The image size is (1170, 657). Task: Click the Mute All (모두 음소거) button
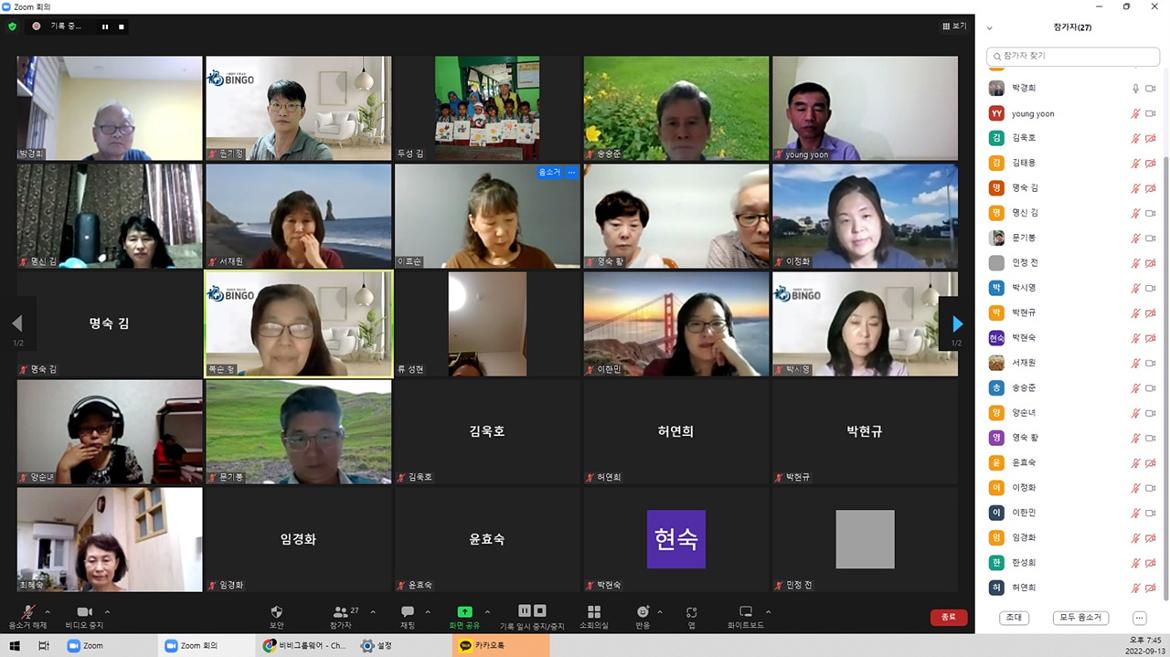click(x=1080, y=618)
